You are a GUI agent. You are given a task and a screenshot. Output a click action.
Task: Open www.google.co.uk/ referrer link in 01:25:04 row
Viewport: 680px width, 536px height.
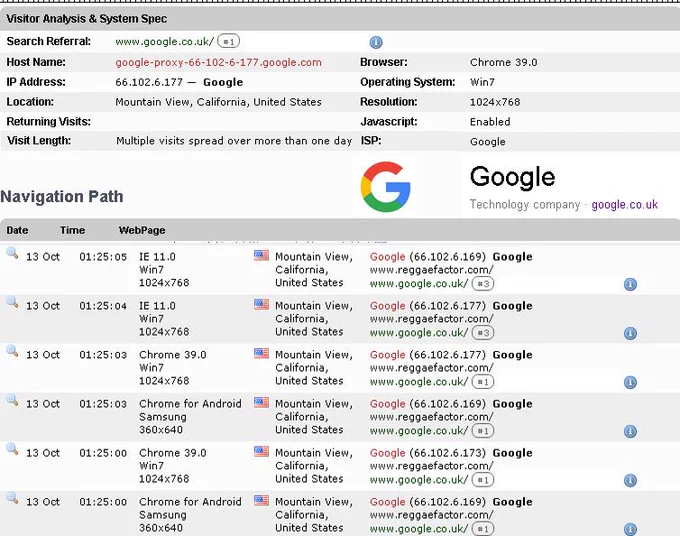pyautogui.click(x=419, y=333)
